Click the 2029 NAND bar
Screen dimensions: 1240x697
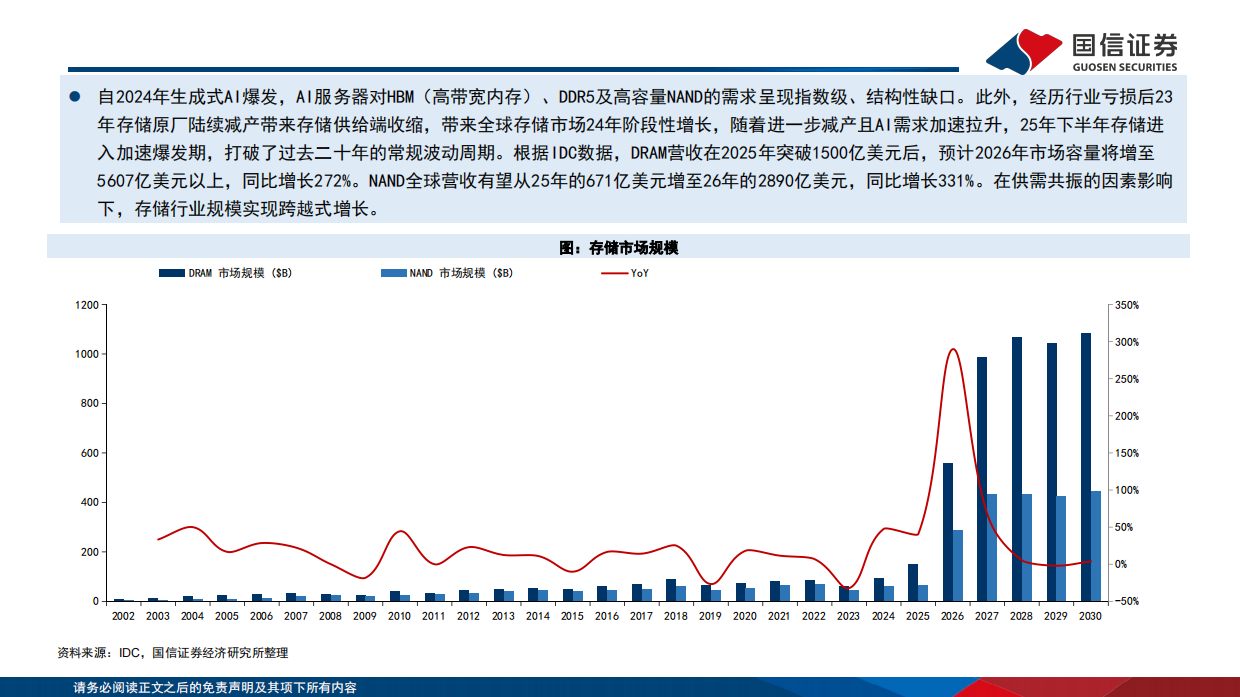(1062, 548)
